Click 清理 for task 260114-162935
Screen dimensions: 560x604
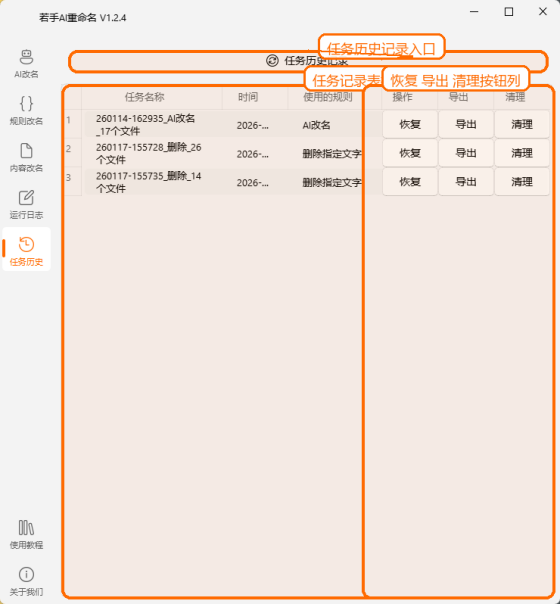[x=522, y=124]
